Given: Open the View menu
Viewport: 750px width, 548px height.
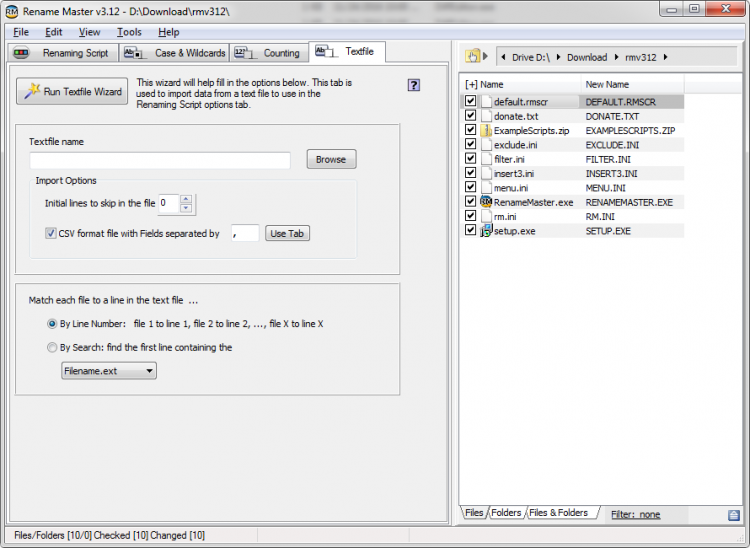Looking at the screenshot, I should (x=89, y=32).
